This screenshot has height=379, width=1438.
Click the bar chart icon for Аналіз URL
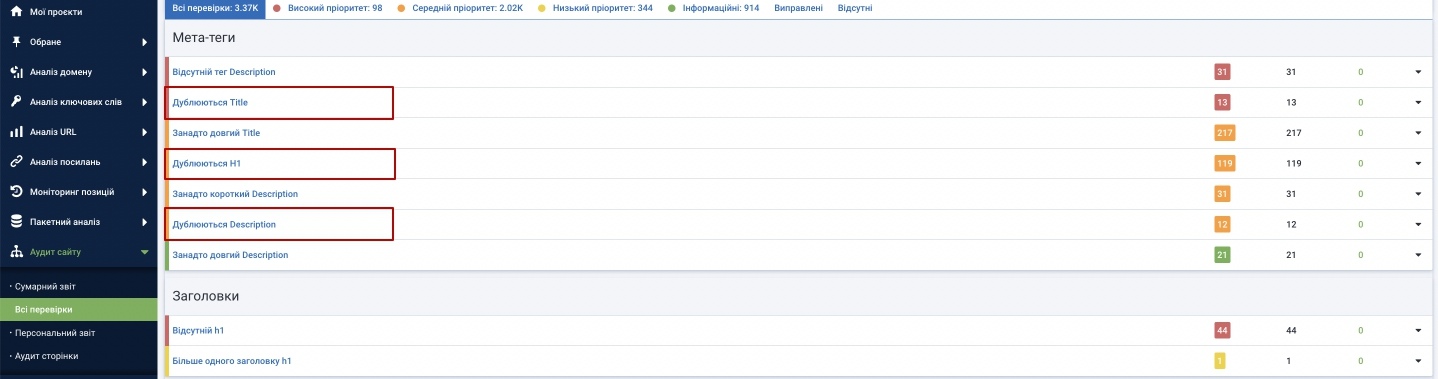click(16, 132)
